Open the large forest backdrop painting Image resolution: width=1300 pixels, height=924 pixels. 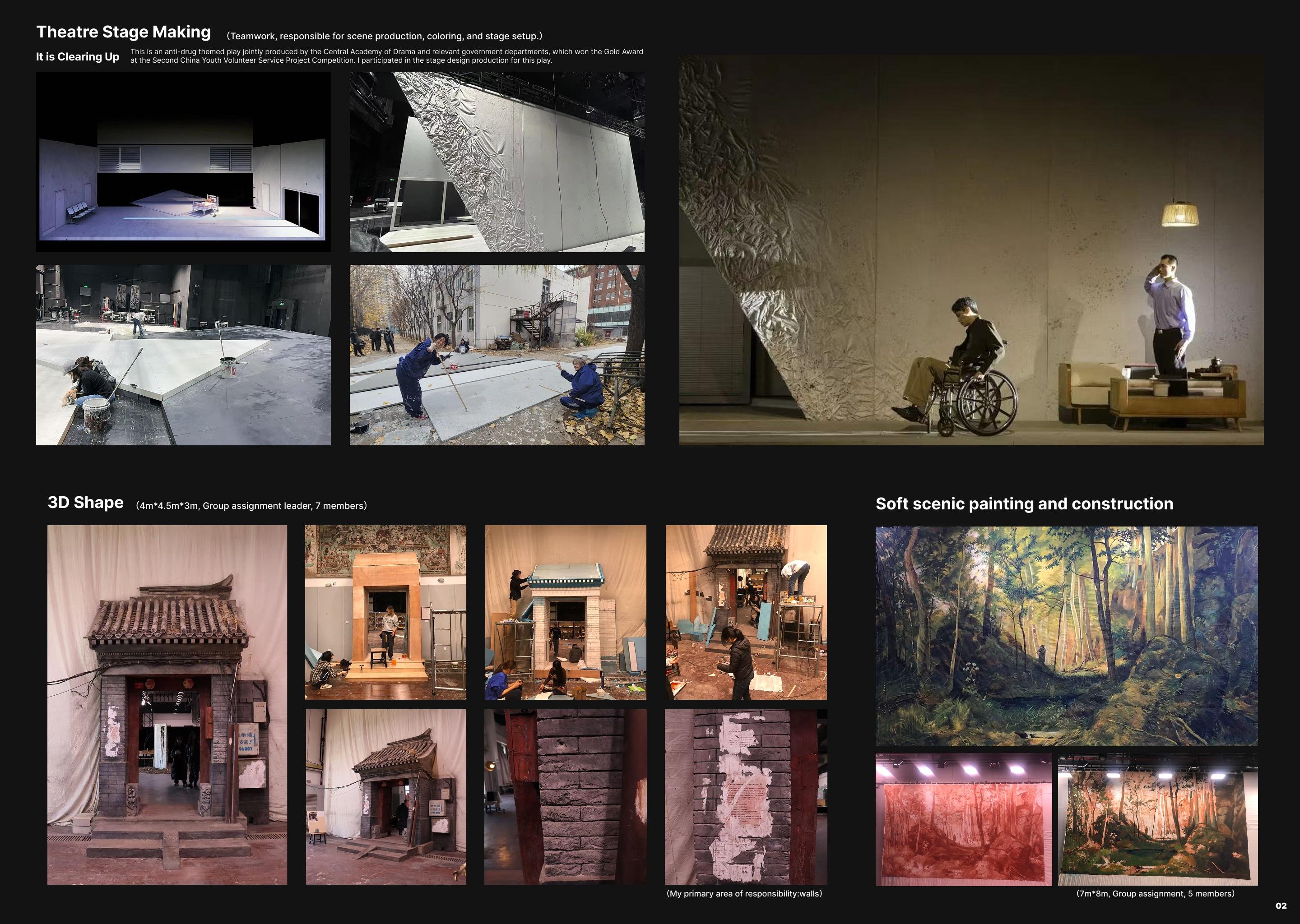[1066, 636]
